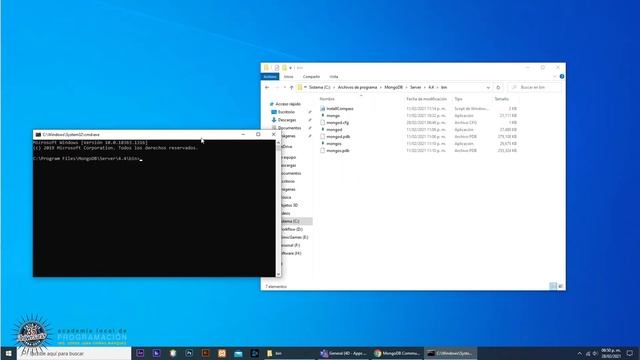Sort by Fecha de modificación column
Image resolution: width=640 pixels, height=360 pixels.
click(x=427, y=99)
